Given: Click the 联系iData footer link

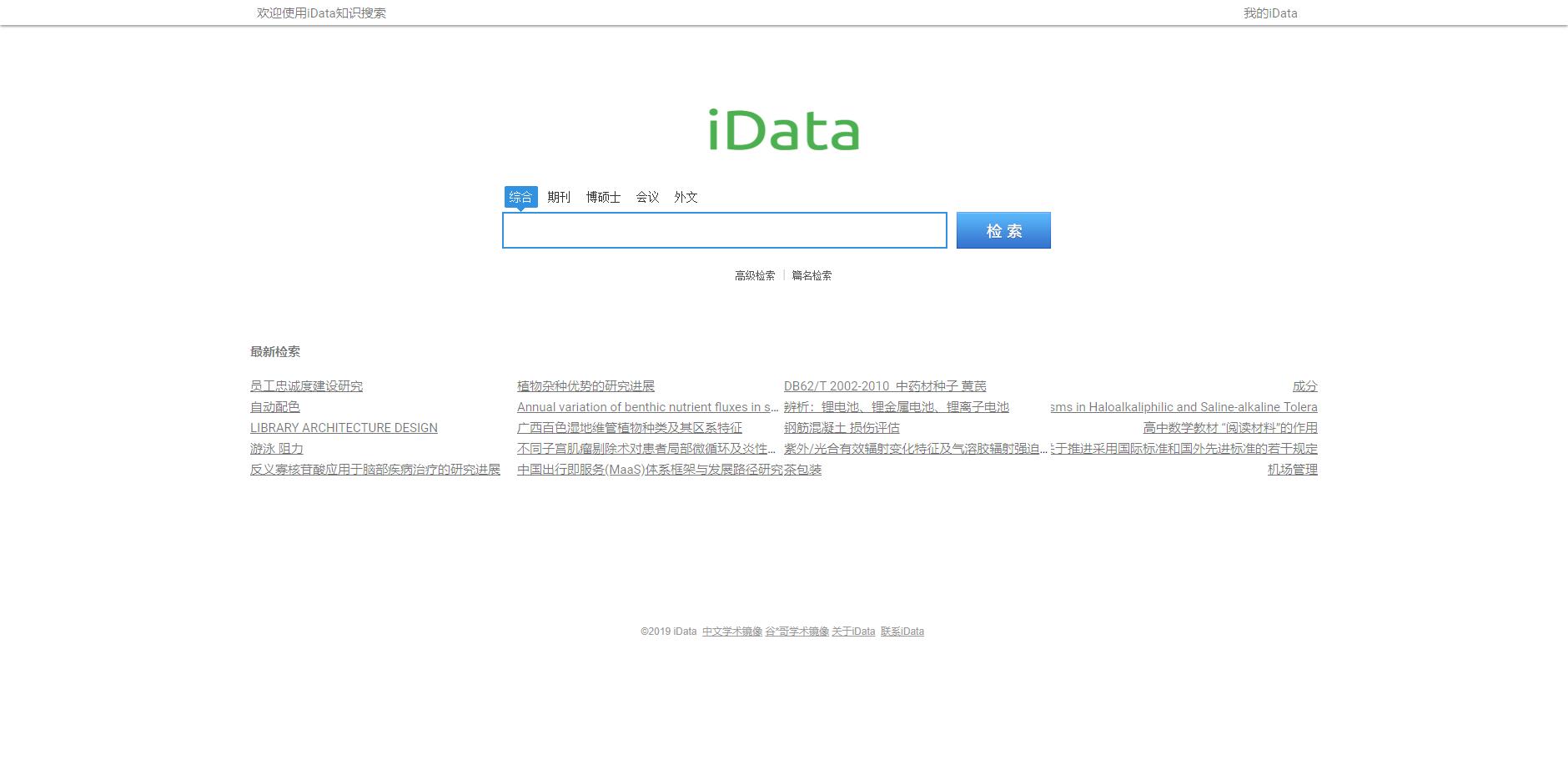Looking at the screenshot, I should coord(903,632).
